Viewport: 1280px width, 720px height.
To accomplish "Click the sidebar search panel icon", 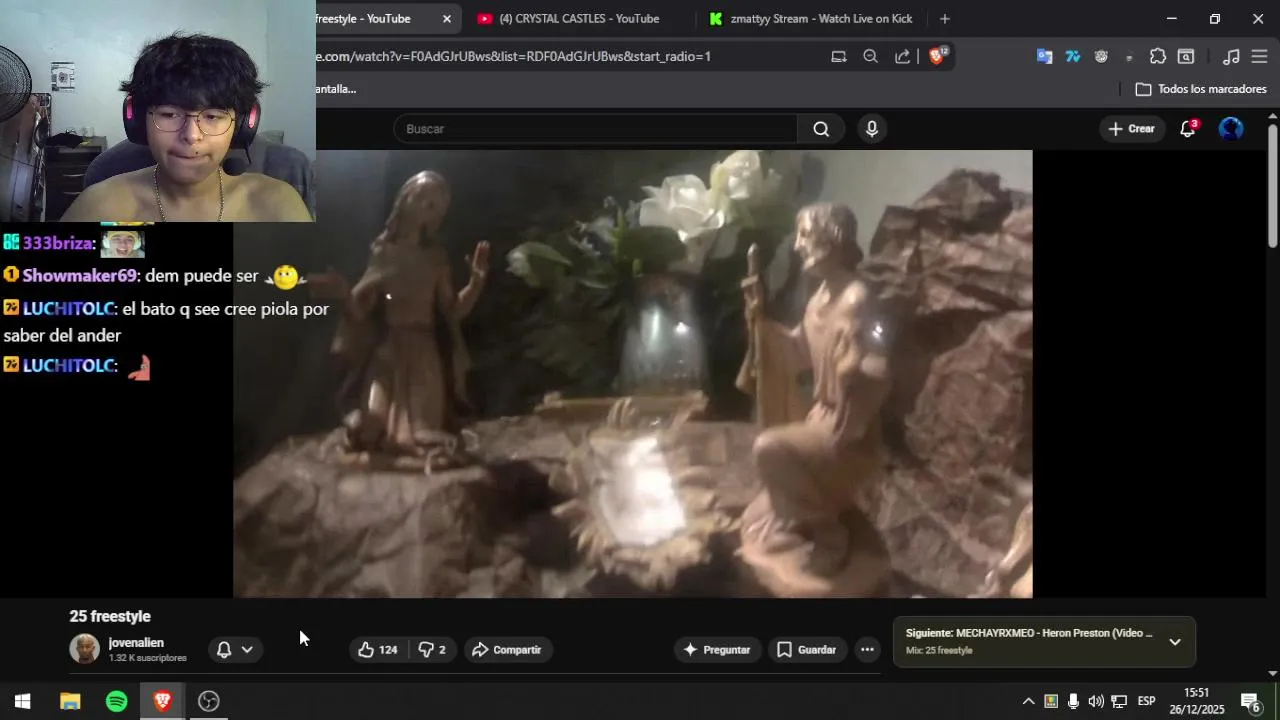I will click(x=1186, y=57).
